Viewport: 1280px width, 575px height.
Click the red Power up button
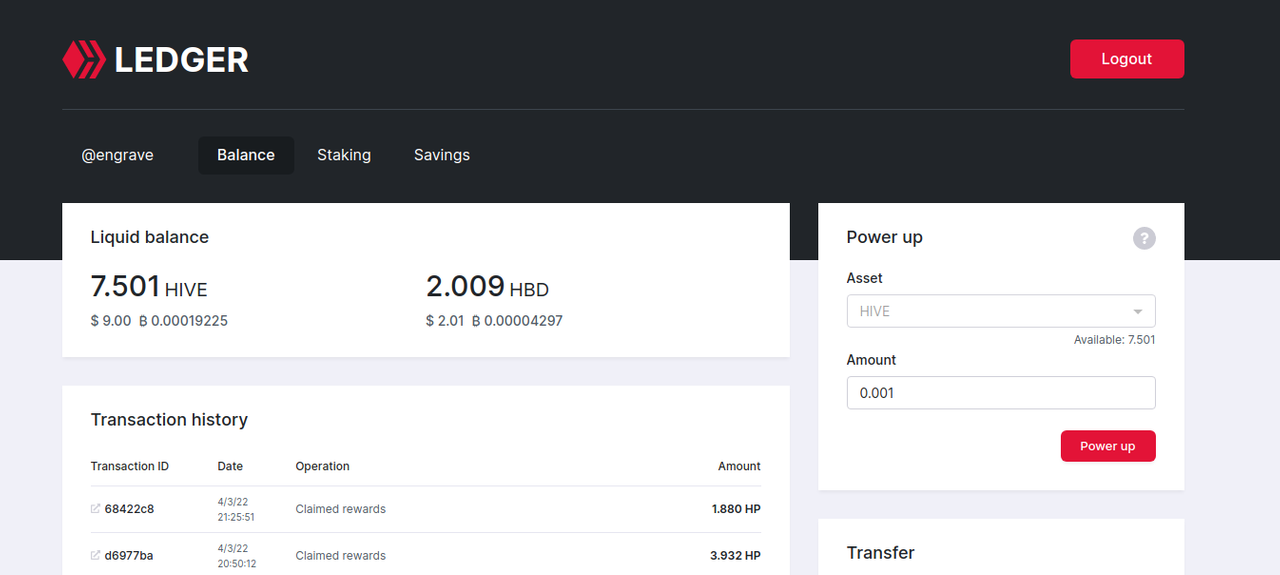click(1108, 446)
